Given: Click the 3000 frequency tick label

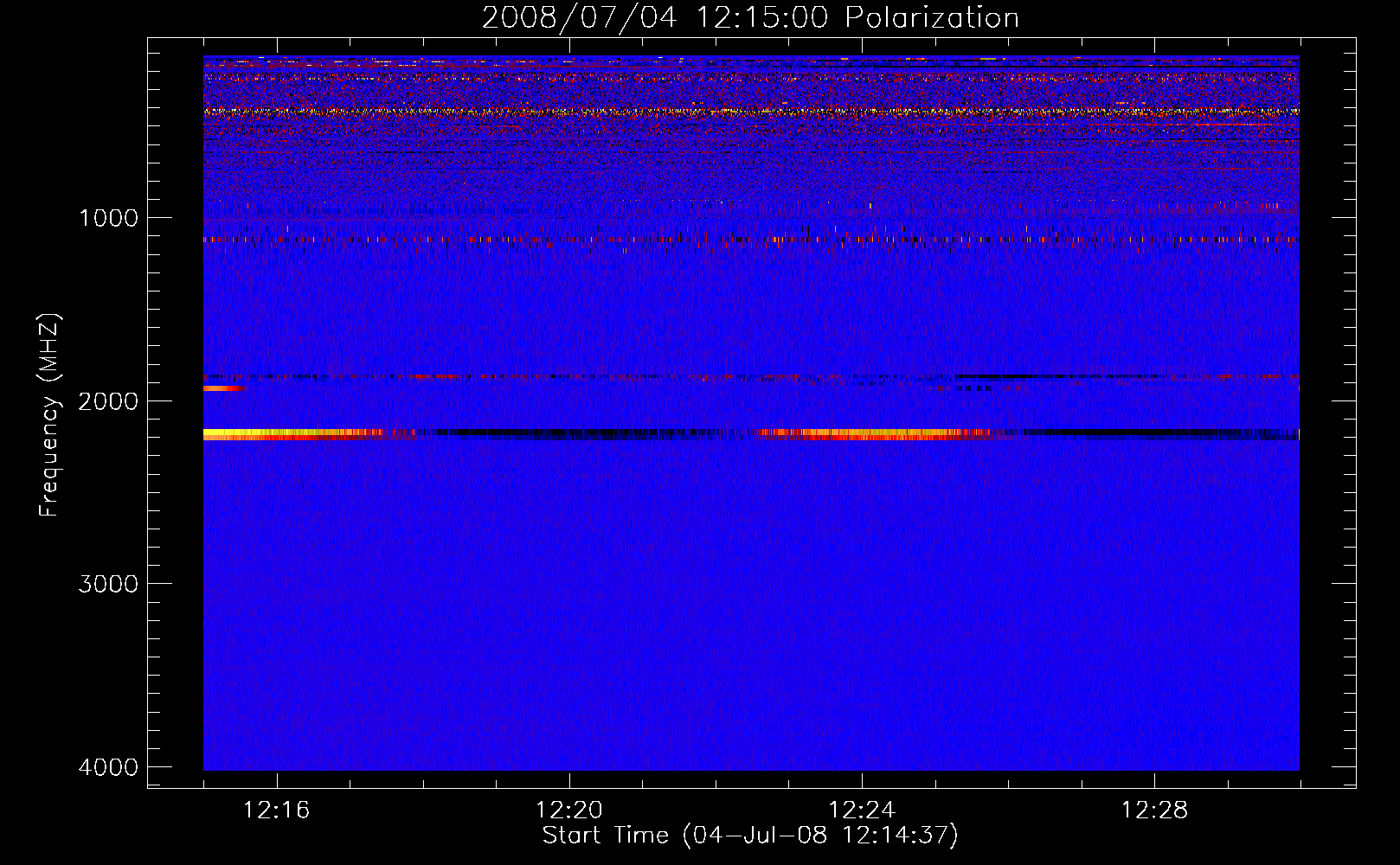Looking at the screenshot, I should tap(108, 584).
